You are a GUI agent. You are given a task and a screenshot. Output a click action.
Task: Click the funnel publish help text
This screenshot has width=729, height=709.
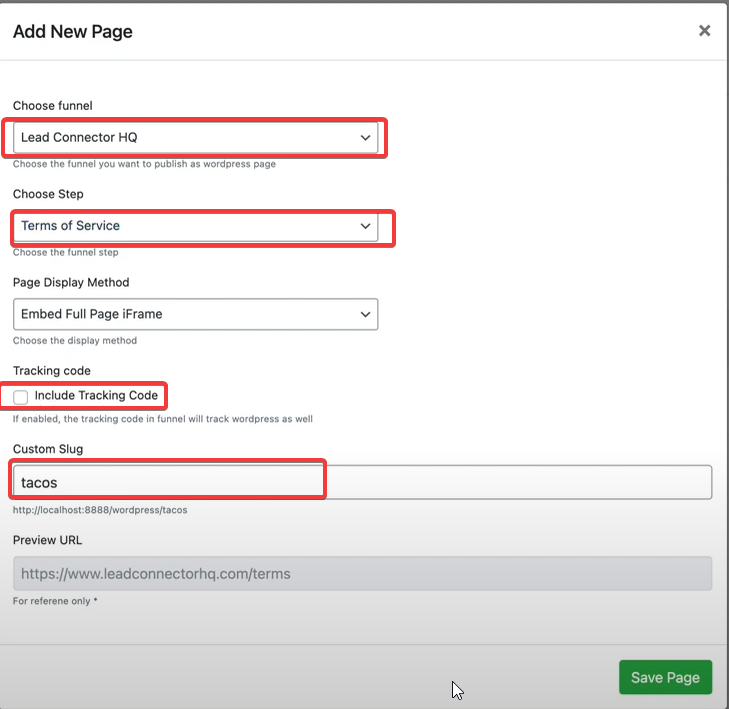point(144,164)
